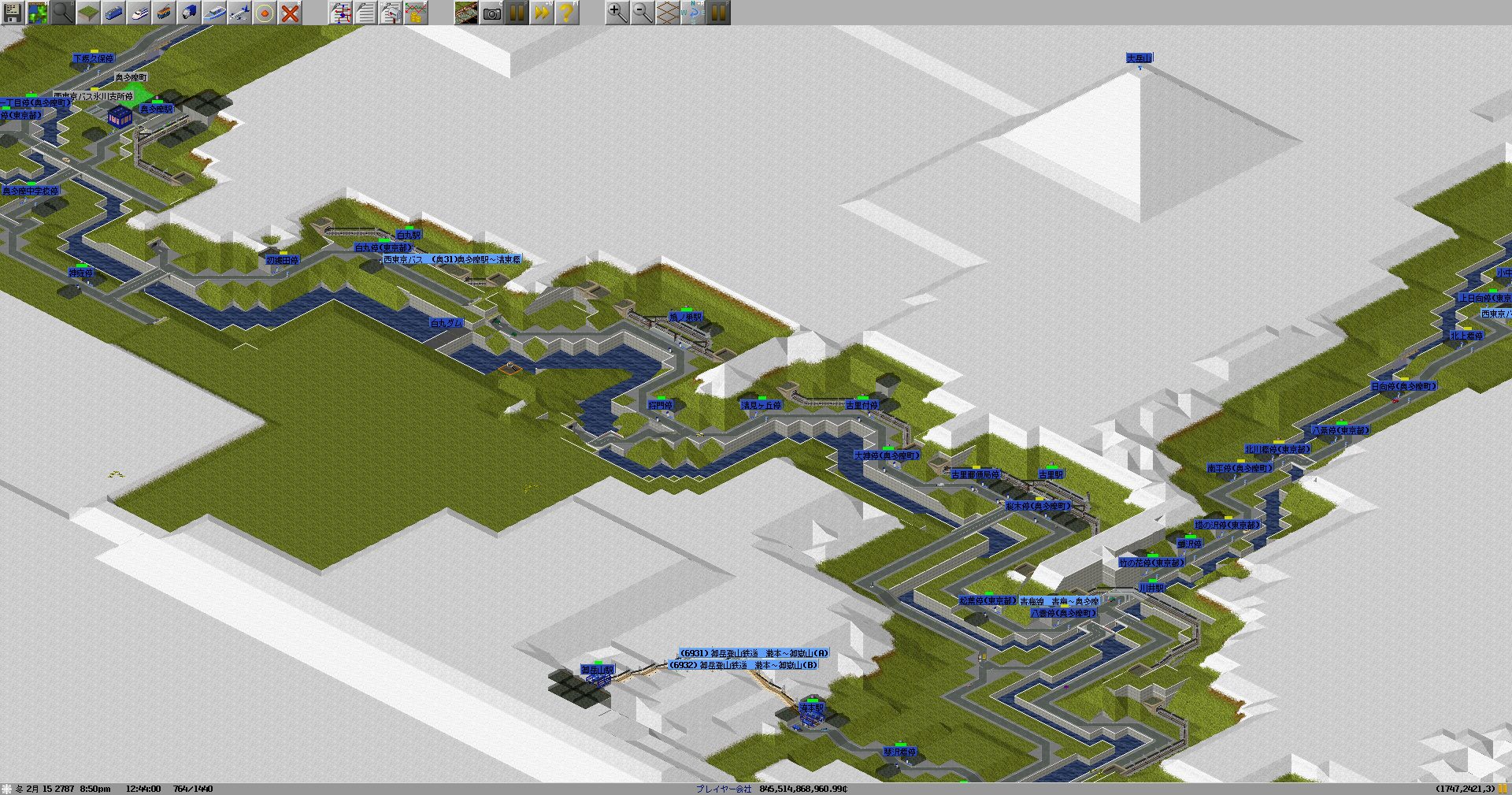Click the 奥多摩中学校停 stop label
The image size is (1512, 795).
(x=30, y=191)
